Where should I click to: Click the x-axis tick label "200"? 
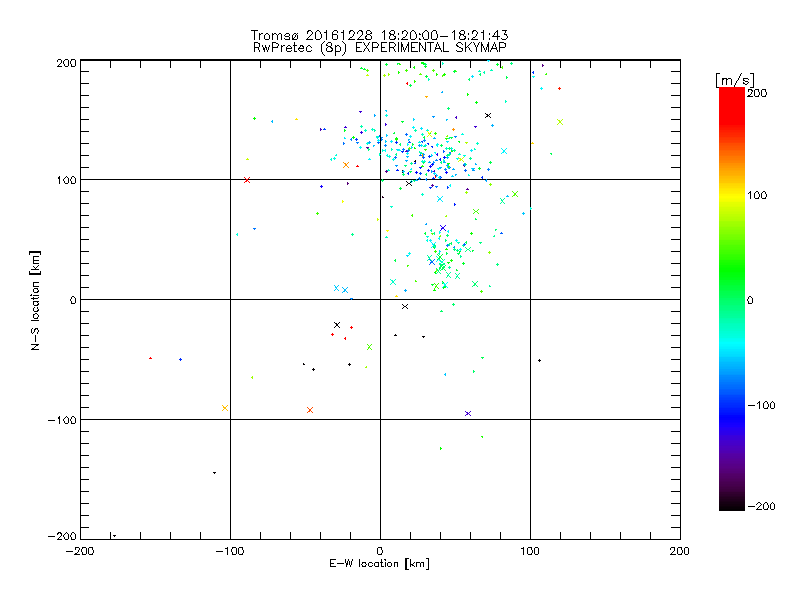point(680,551)
